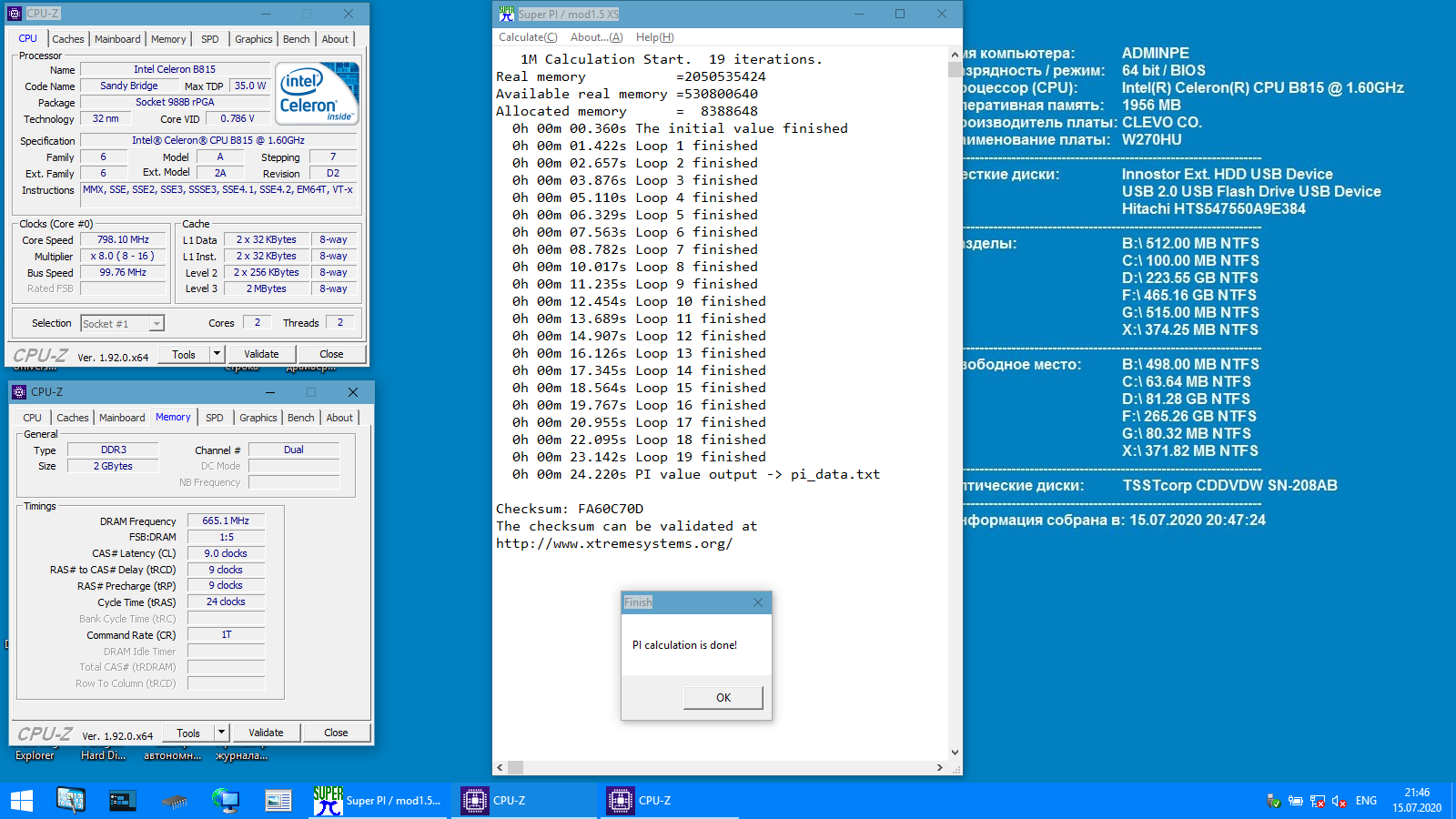Click the Multiplier x 8.0 value field
This screenshot has height=819, width=1456.
[x=123, y=257]
